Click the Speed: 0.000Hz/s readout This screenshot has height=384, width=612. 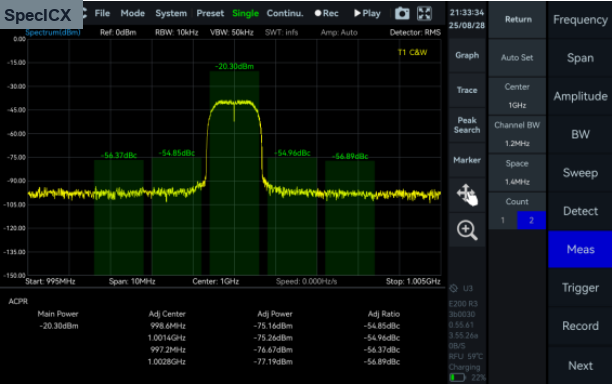306,281
